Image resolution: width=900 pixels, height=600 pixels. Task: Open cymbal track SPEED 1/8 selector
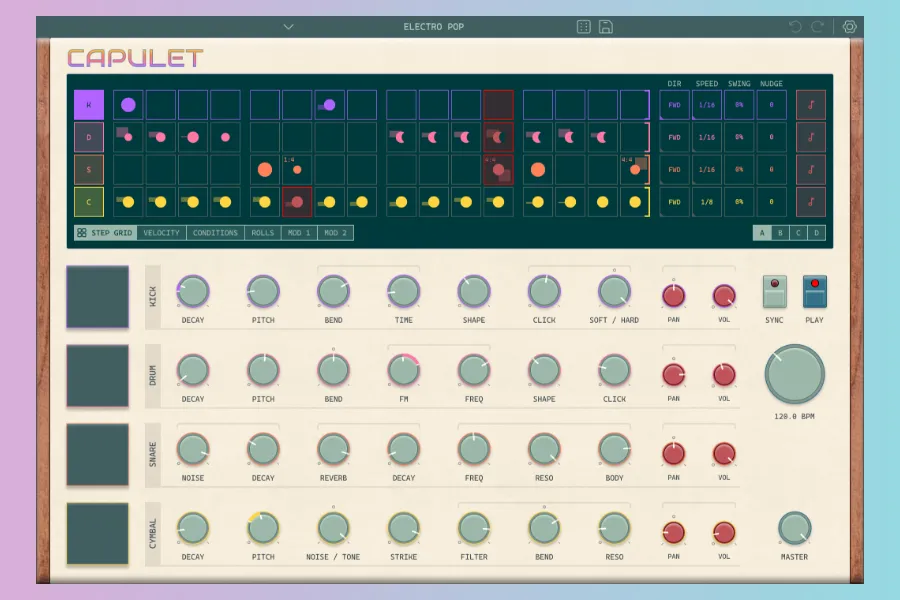tap(706, 202)
